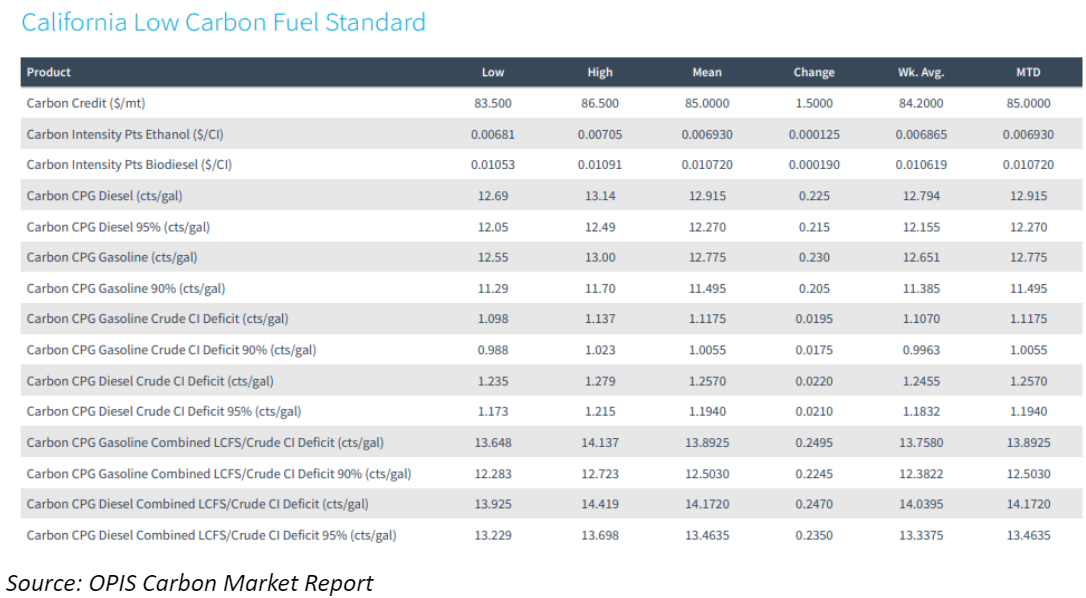Select Diesel Combined weekly average 14.0395
Viewport: 1086px width, 598px height.
coord(920,504)
